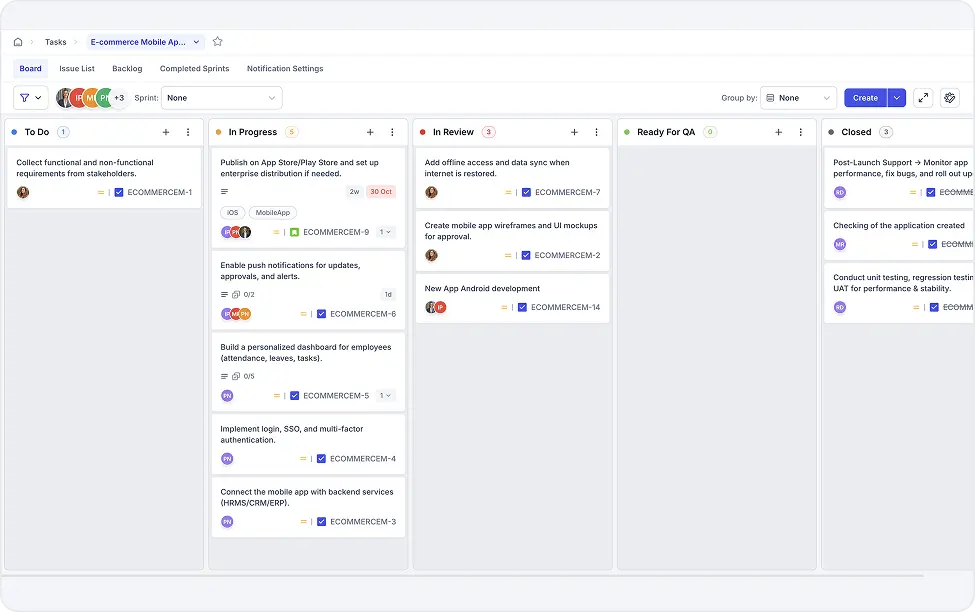Toggle checkbox on ECOMMERCEM-1 card
The height and width of the screenshot is (612, 975).
click(119, 192)
